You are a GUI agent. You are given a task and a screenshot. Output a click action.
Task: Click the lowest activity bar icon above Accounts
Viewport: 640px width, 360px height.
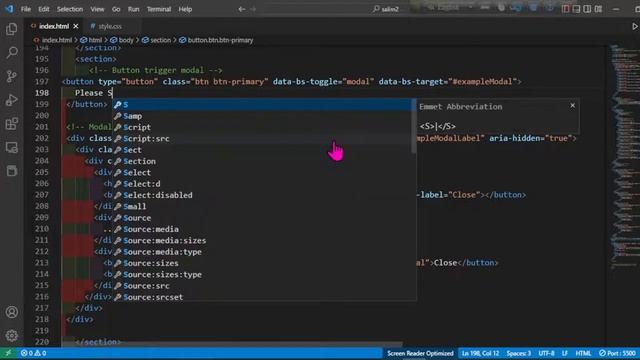pyautogui.click(x=12, y=171)
